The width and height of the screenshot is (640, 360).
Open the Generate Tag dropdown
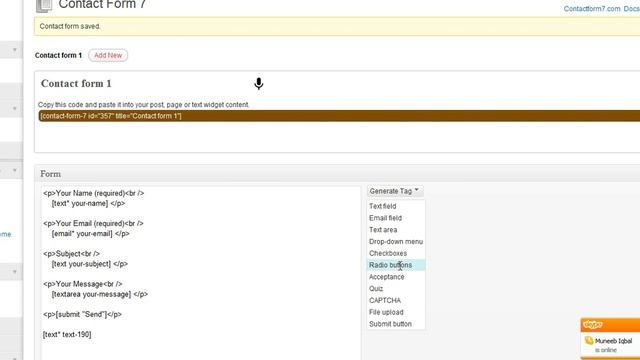click(394, 191)
